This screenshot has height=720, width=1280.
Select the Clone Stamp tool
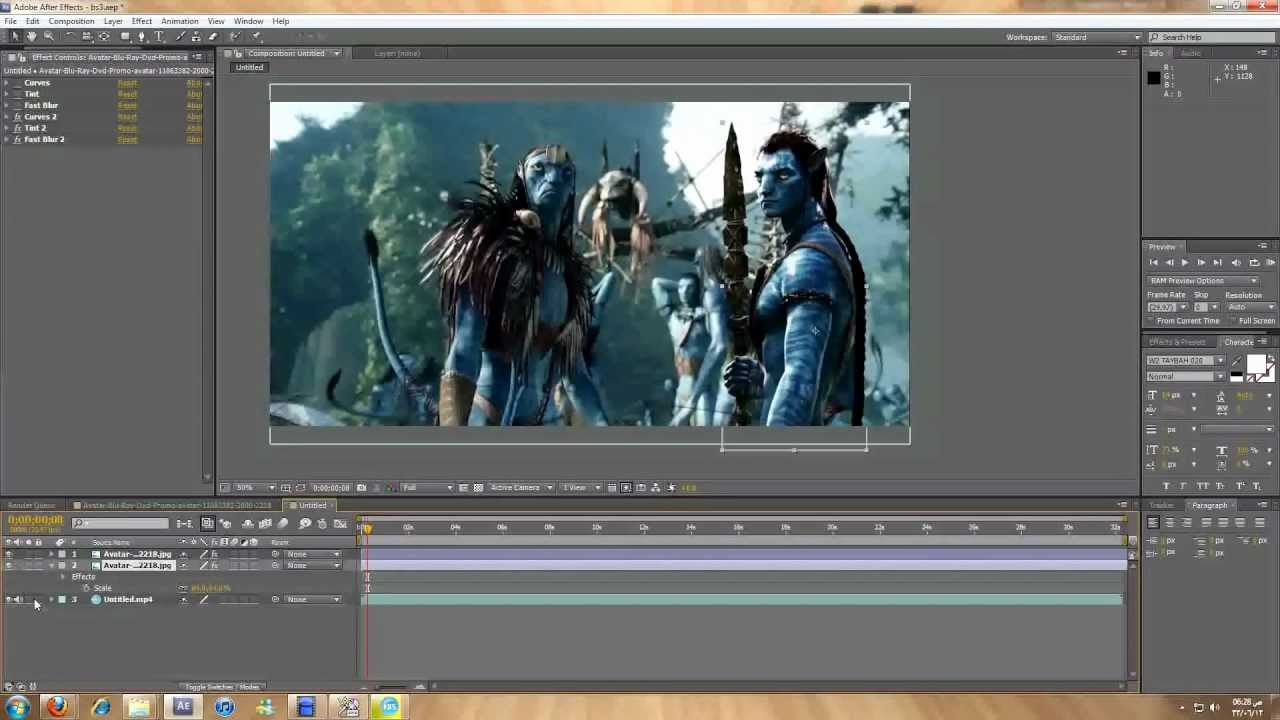(195, 37)
